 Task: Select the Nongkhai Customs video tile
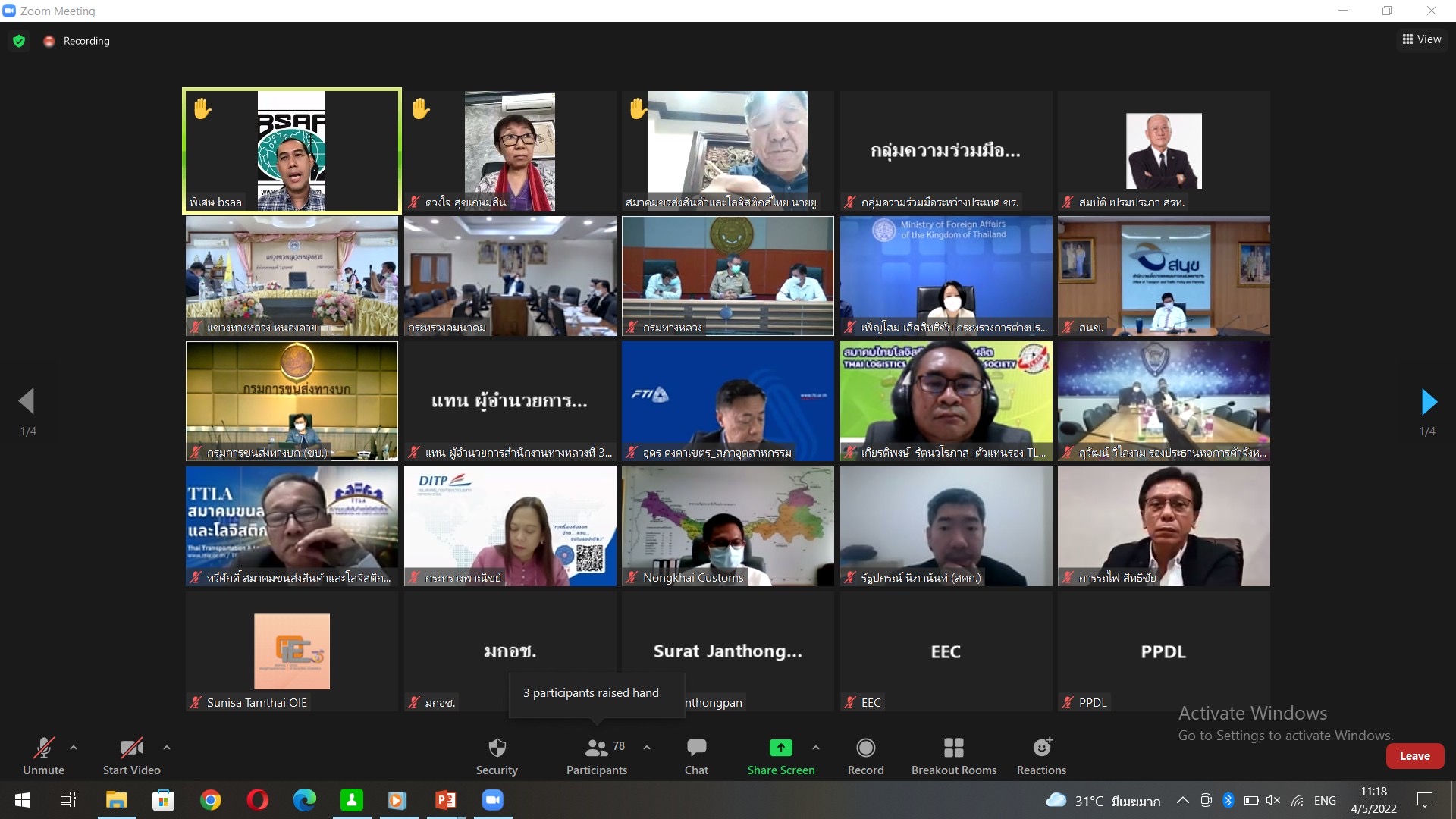[x=728, y=526]
